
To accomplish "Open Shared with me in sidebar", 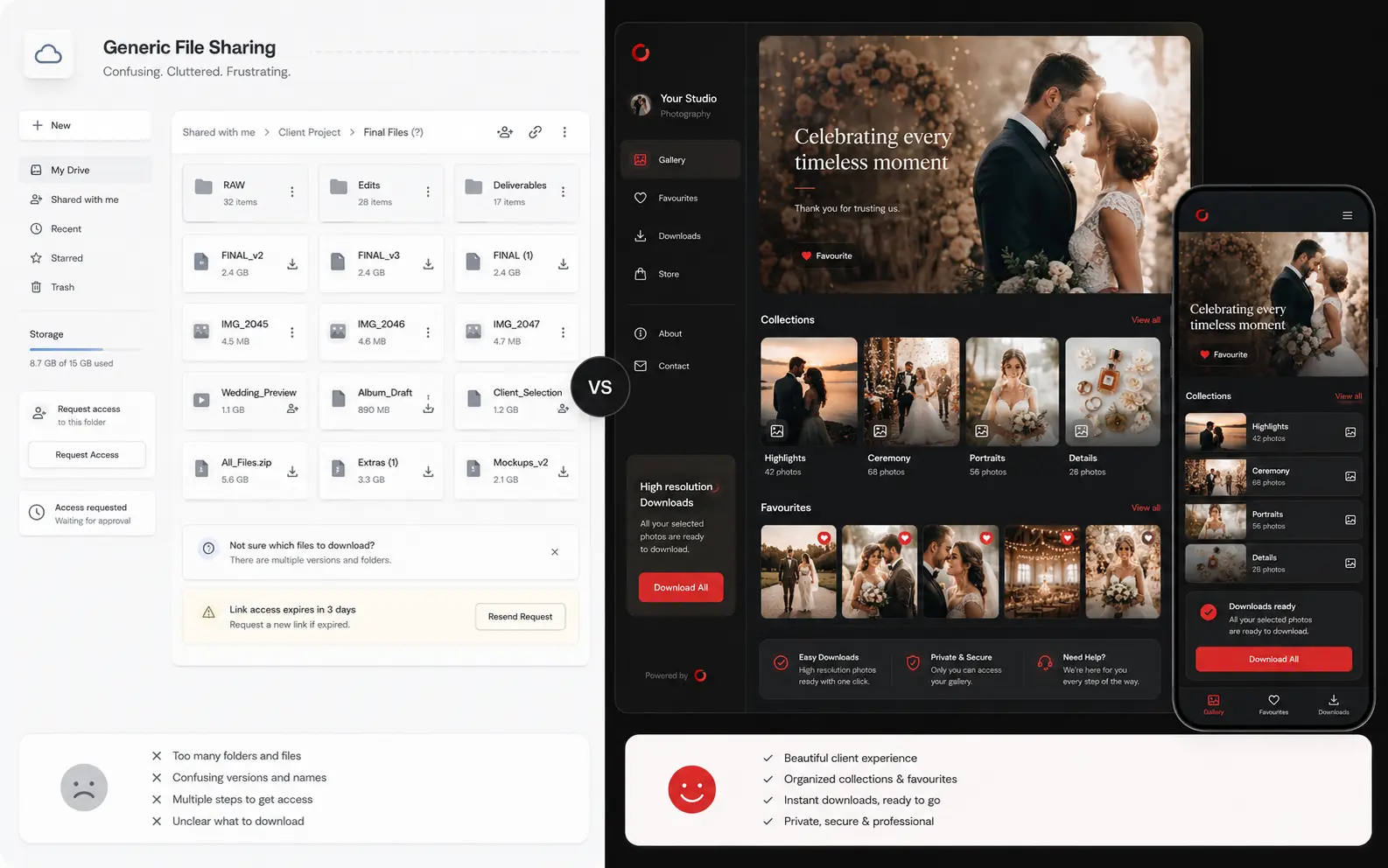I will pos(85,199).
